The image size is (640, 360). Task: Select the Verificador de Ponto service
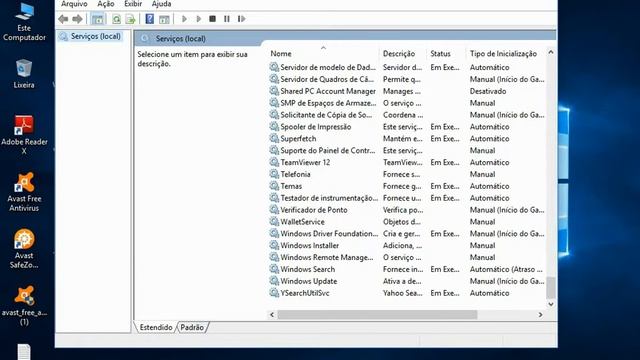313,210
